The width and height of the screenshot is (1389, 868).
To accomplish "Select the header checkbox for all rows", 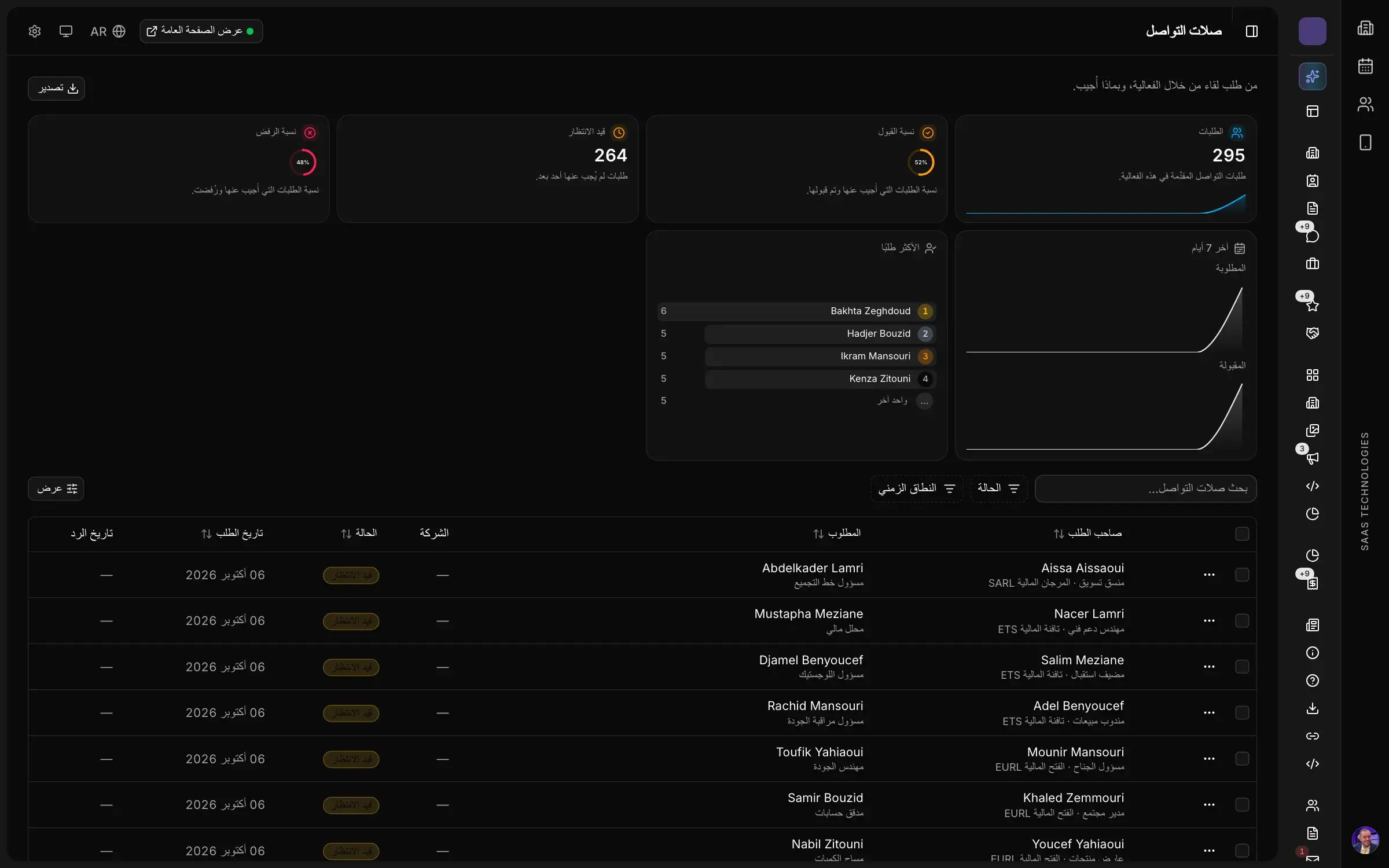I will tap(1242, 534).
